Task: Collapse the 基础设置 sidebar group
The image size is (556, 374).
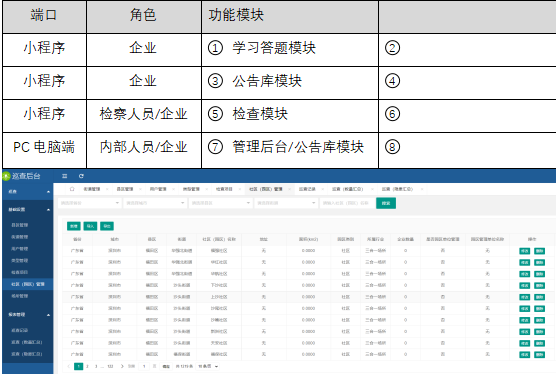Action: pyautogui.click(x=48, y=210)
